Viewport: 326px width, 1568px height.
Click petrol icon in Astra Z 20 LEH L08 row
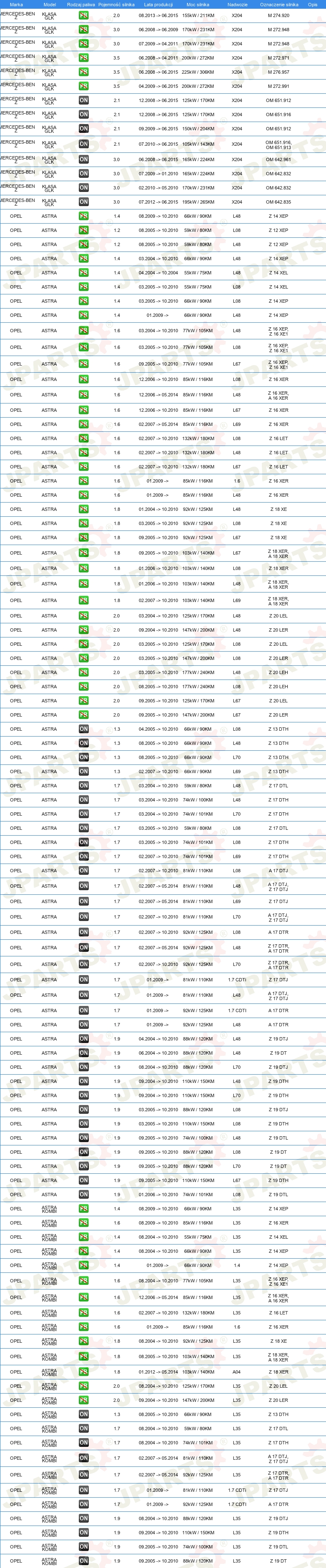click(83, 687)
